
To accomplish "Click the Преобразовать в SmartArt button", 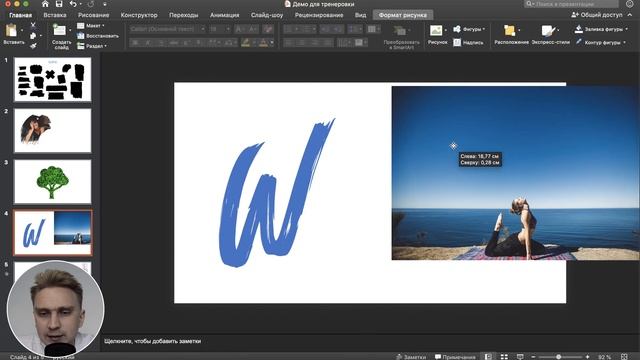I will [x=401, y=37].
